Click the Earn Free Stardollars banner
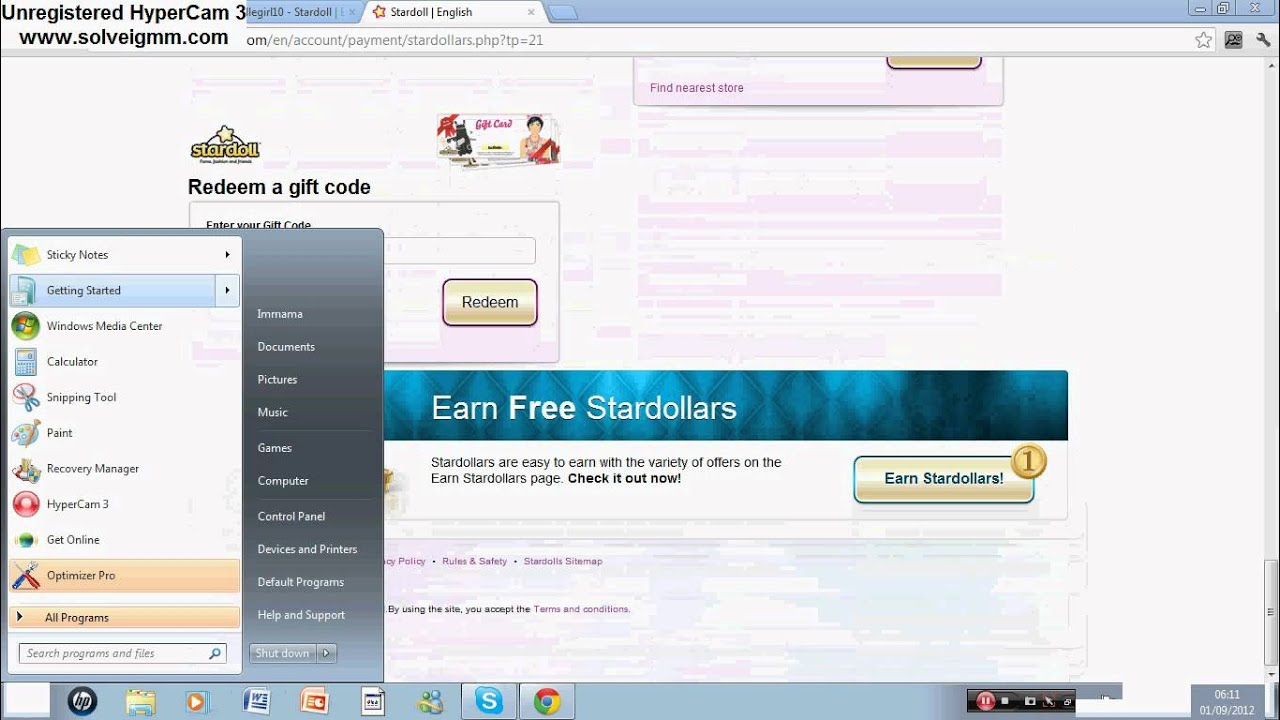This screenshot has width=1280, height=720. [725, 407]
